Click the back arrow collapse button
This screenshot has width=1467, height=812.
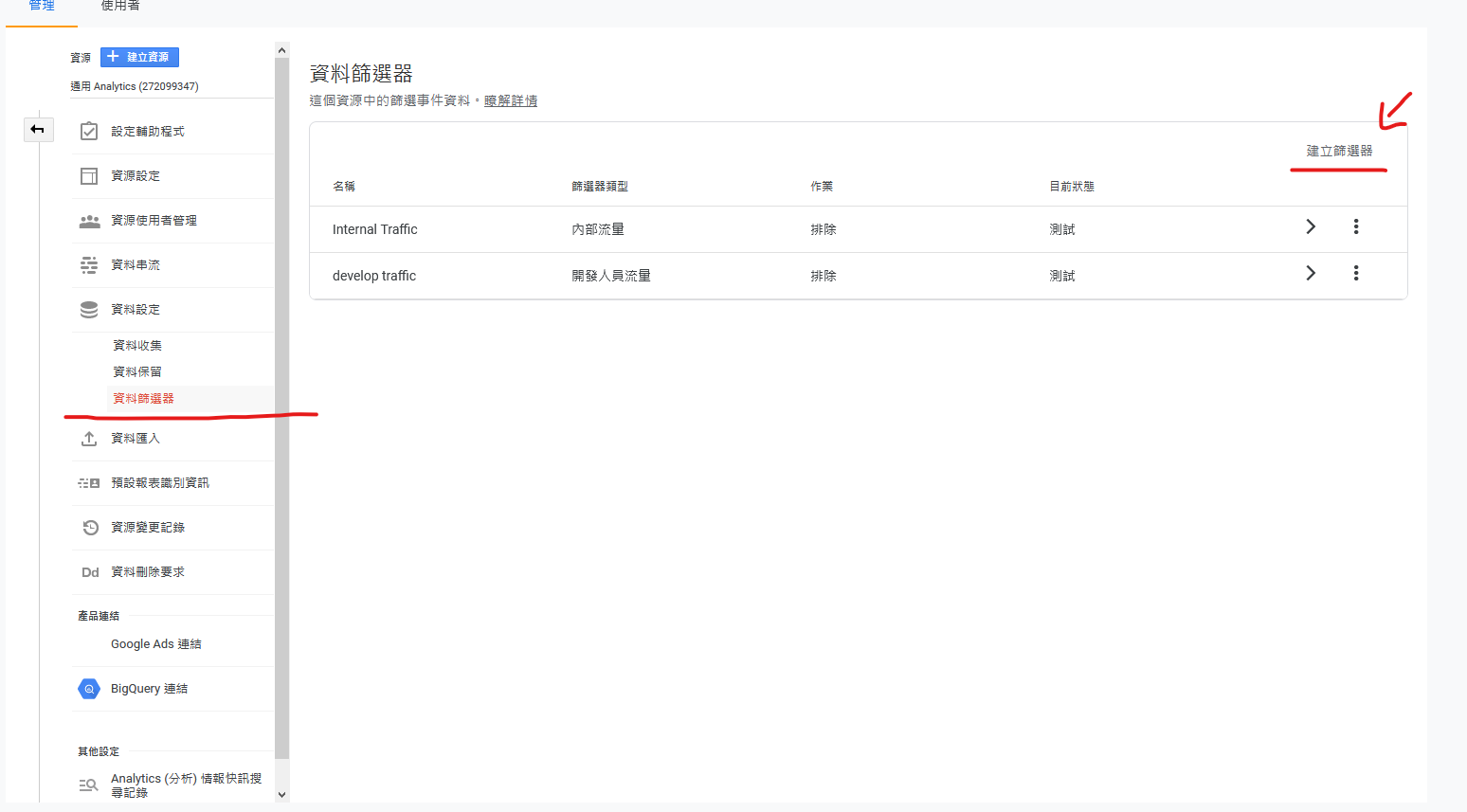click(38, 129)
